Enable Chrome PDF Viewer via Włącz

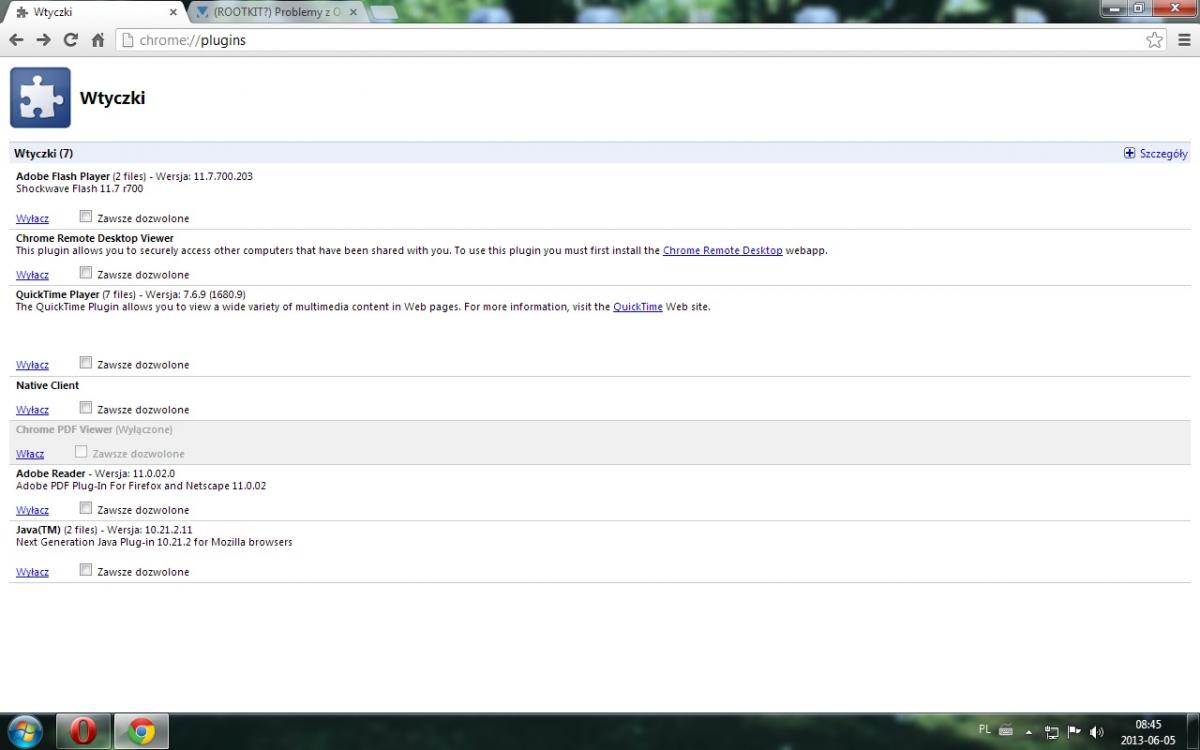coord(30,453)
